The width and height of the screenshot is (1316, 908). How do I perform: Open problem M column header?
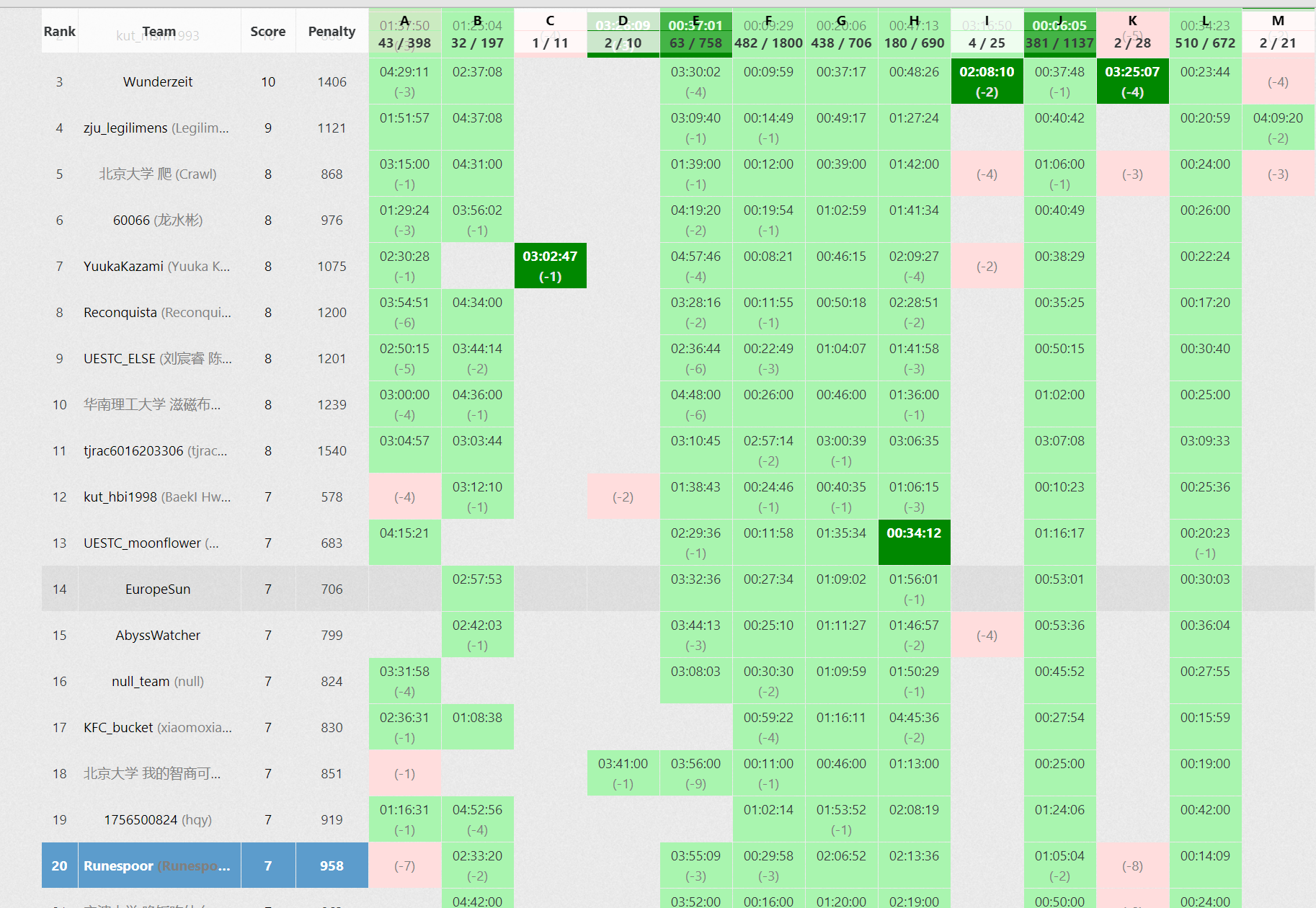tap(1278, 32)
